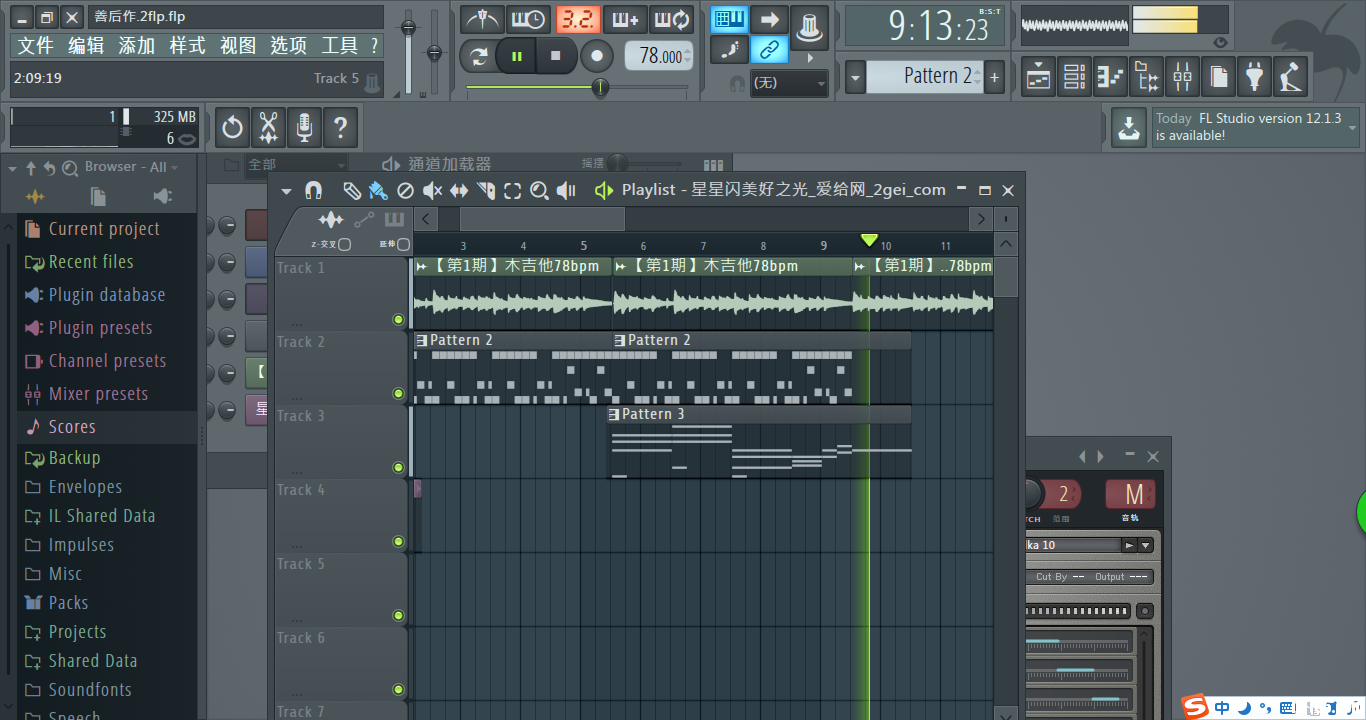This screenshot has width=1366, height=720.
Task: Add new pattern with plus button
Action: point(994,76)
